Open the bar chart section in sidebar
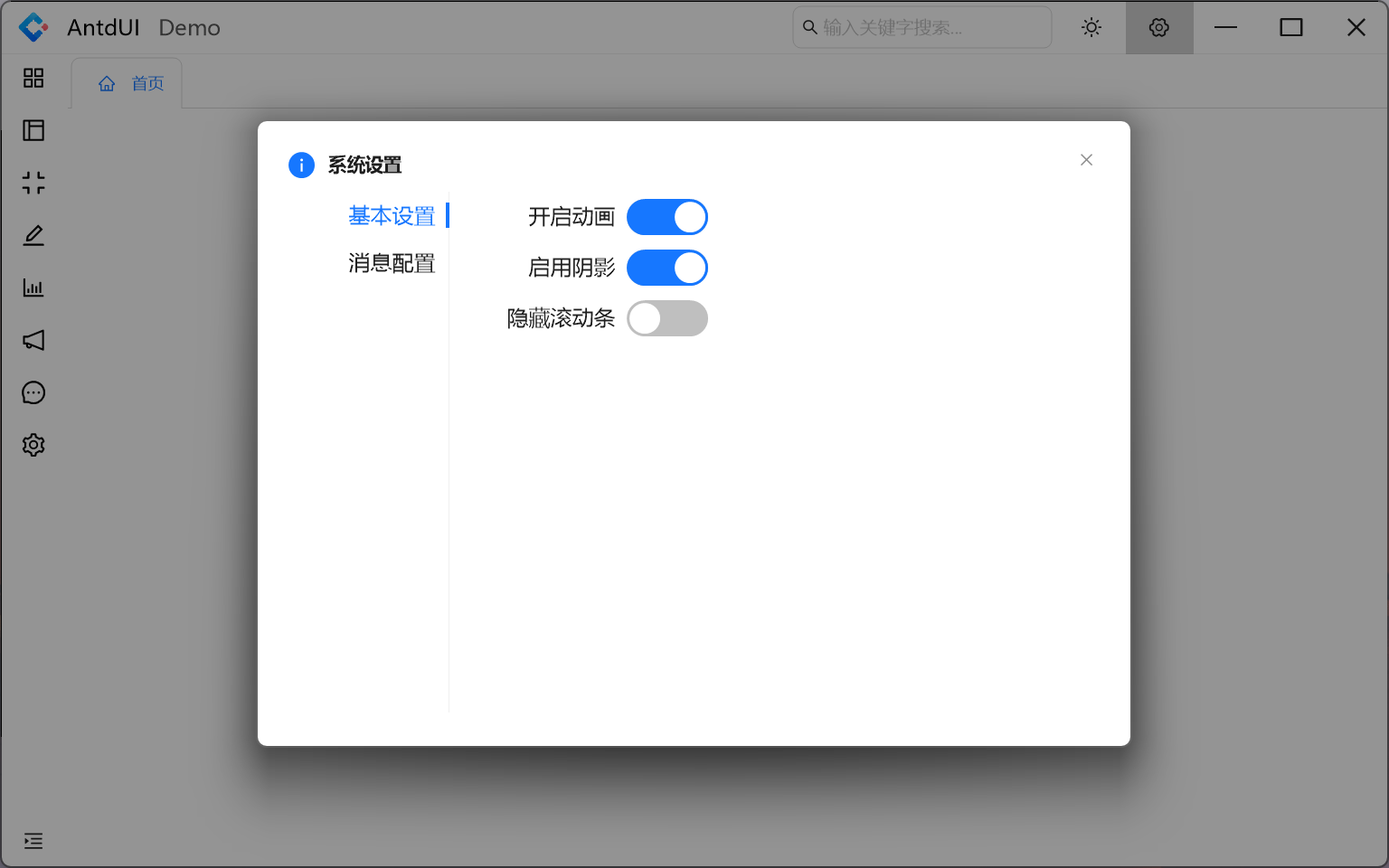 click(x=33, y=288)
